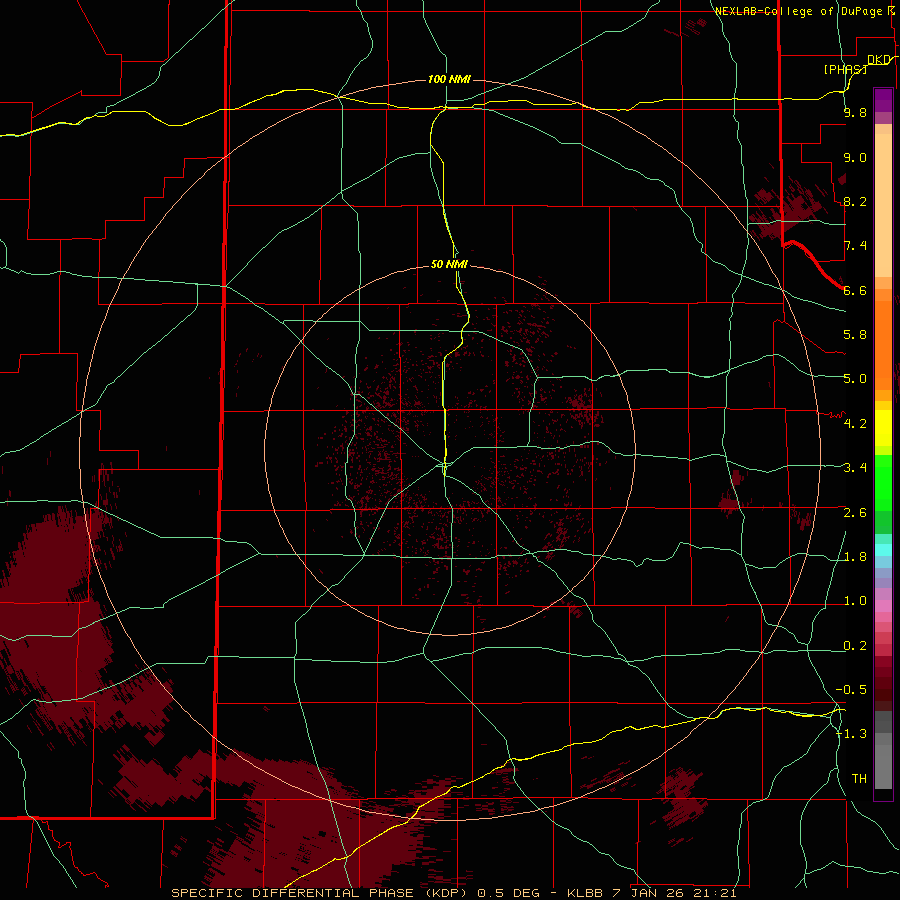Click the 4.2 value on the color scale

(855, 424)
